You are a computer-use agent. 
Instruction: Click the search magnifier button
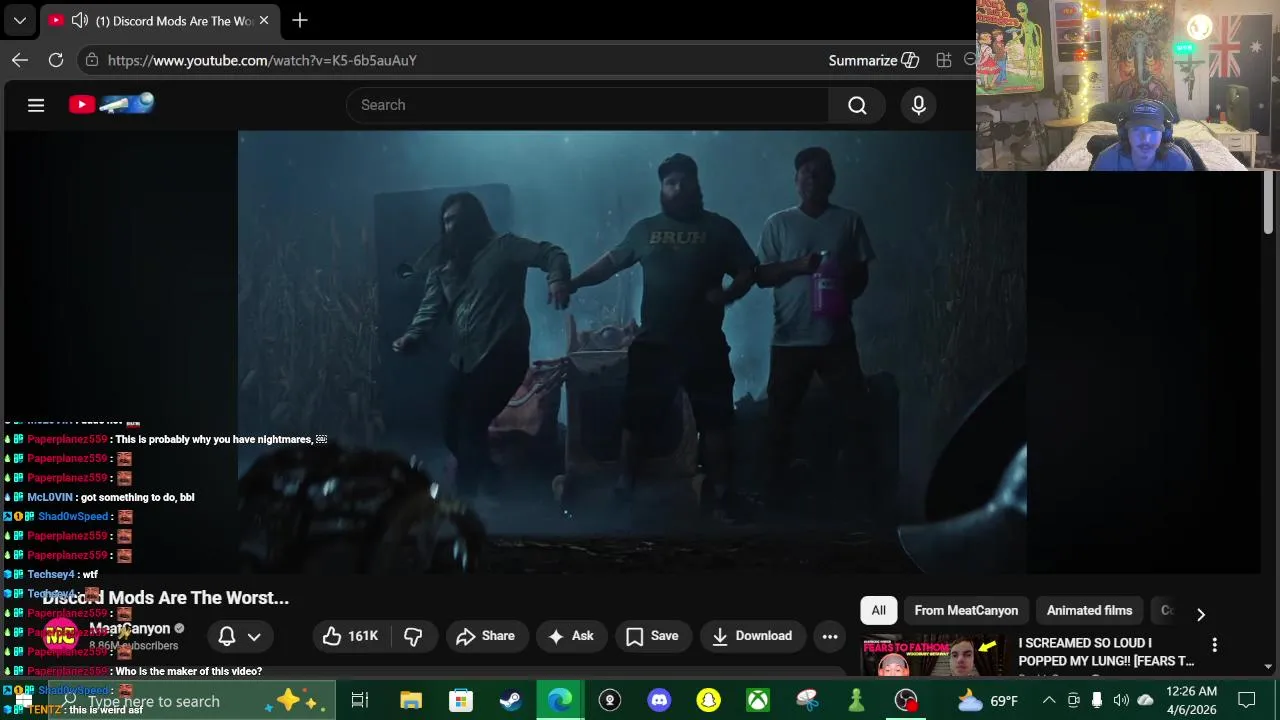857,105
